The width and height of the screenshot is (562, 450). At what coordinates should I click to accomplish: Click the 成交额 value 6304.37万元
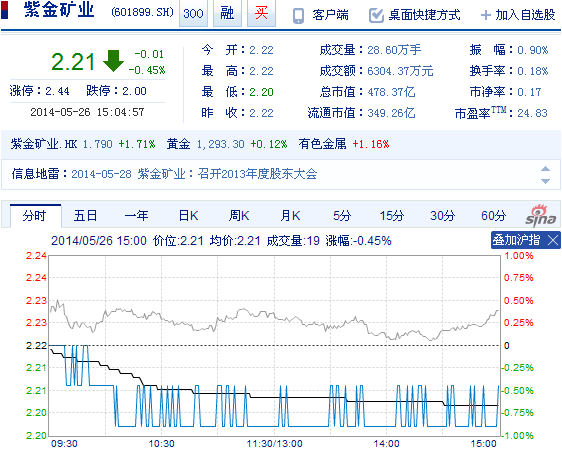[x=400, y=71]
